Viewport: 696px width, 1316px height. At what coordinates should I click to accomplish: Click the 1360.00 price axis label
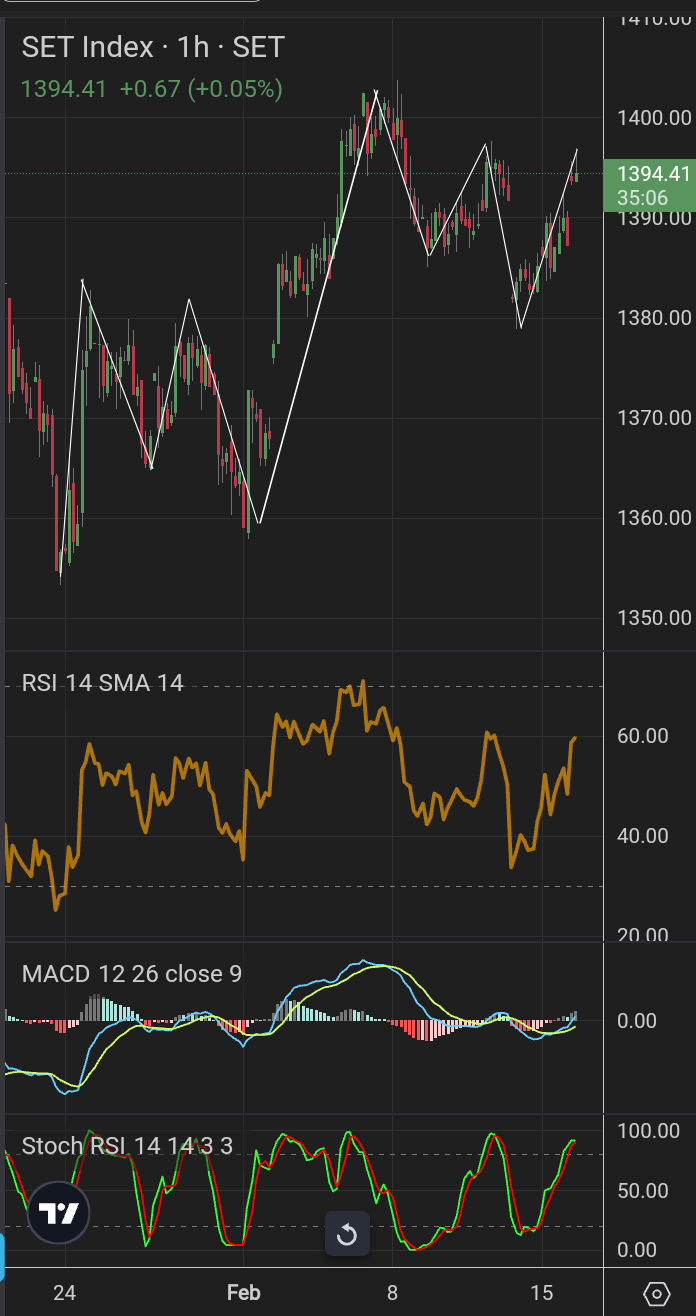point(654,518)
